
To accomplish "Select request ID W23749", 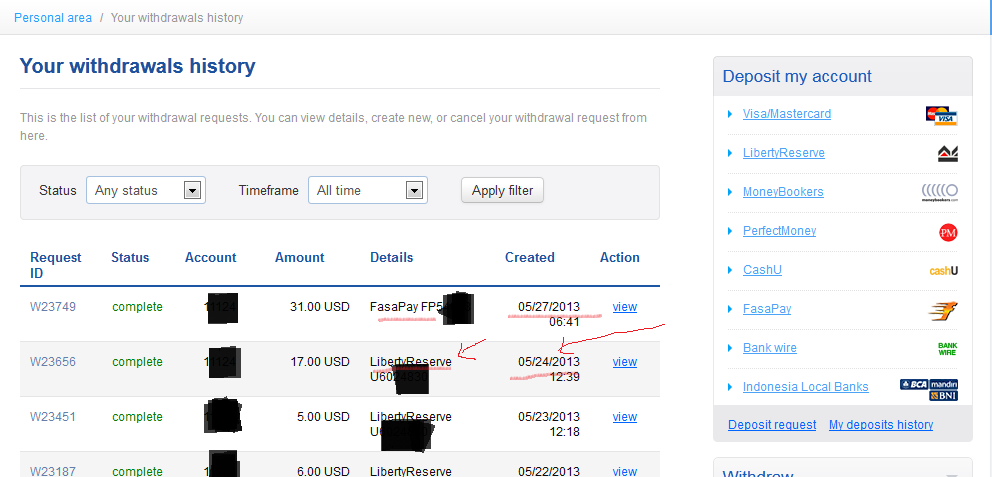I will click(53, 307).
